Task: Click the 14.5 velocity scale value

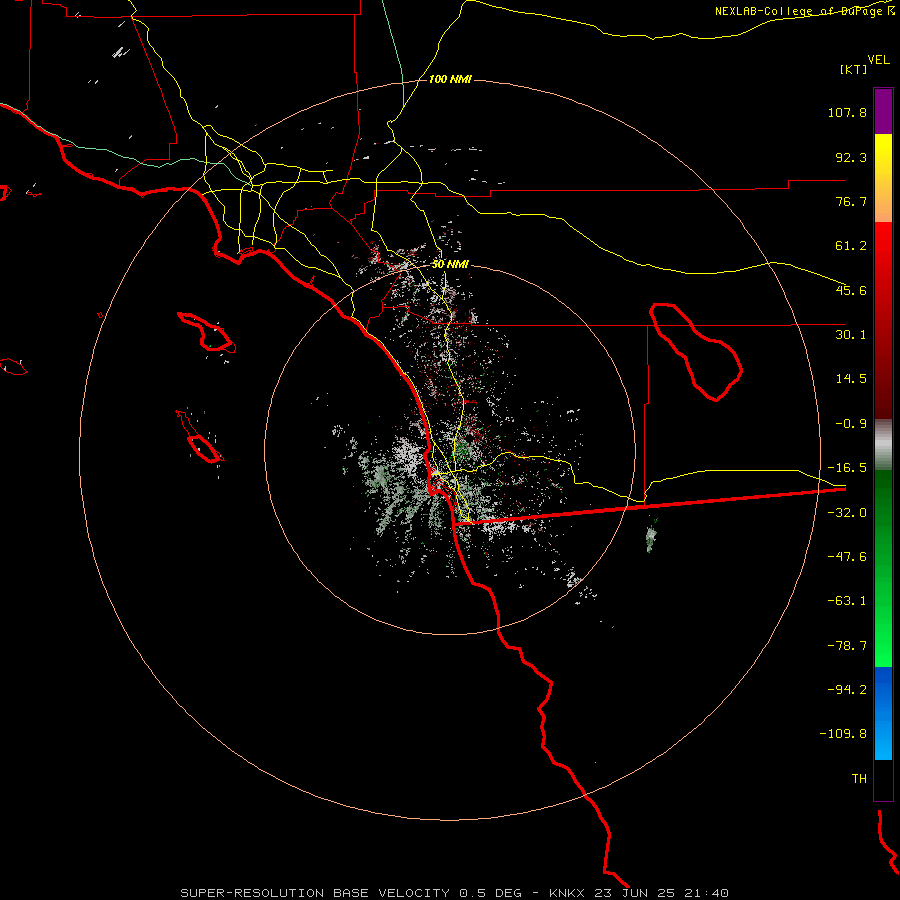Action: point(851,379)
